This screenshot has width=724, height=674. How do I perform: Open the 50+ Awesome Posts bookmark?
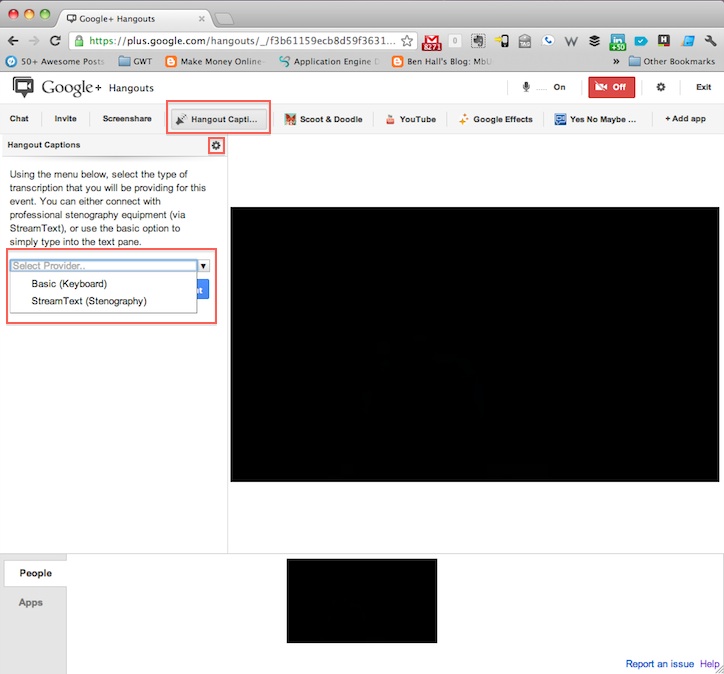tap(55, 61)
